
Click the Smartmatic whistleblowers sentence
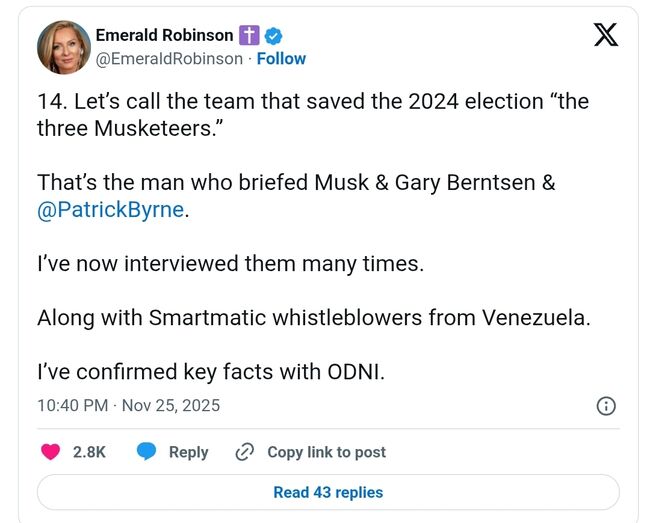314,318
